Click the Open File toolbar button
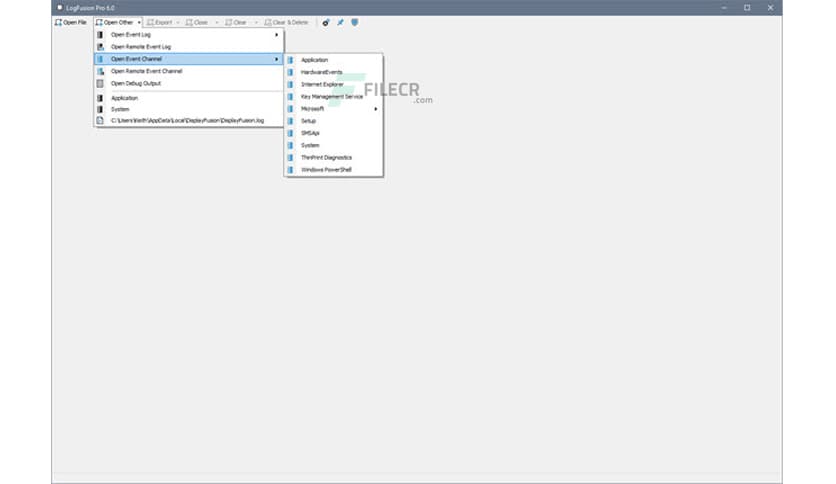Screen dimensions: 836x484 tap(71, 22)
